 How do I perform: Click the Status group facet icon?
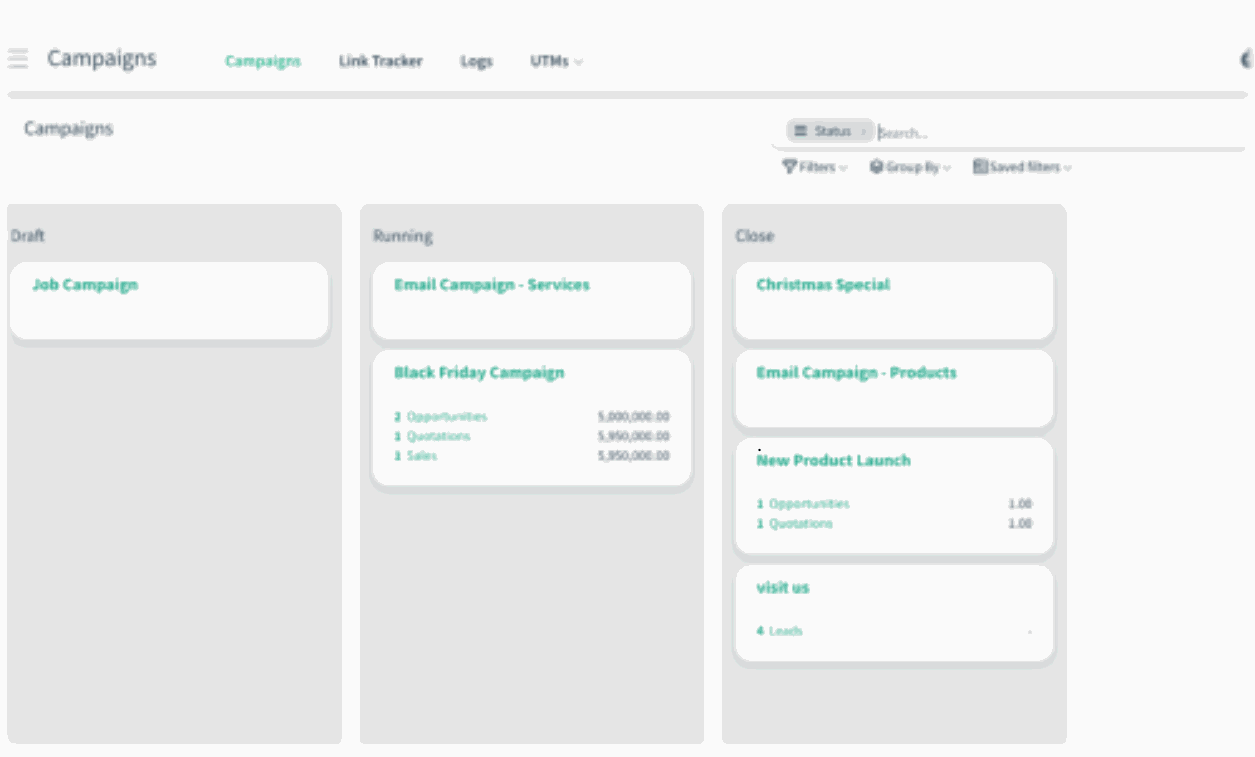coord(800,132)
